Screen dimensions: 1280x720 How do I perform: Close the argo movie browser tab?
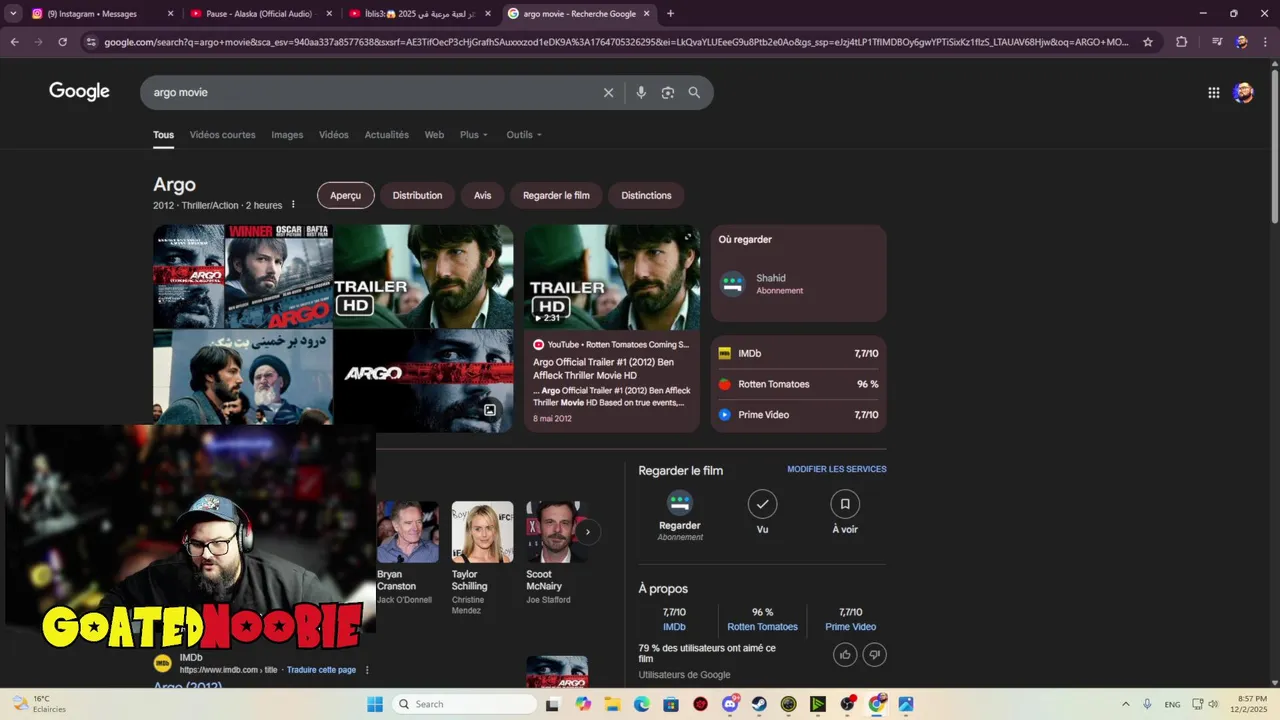[x=647, y=14]
